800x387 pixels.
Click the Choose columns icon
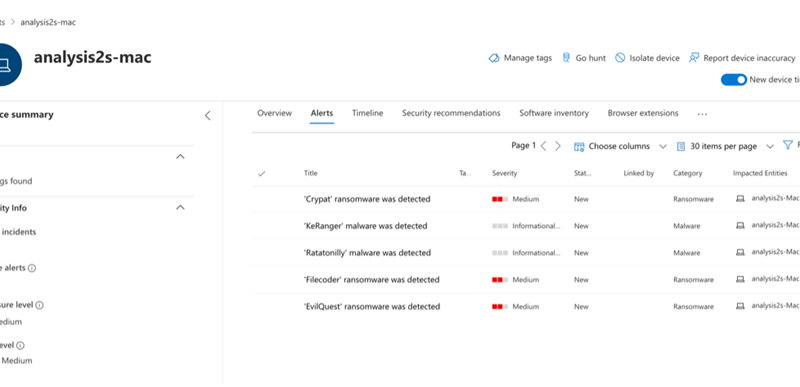579,147
